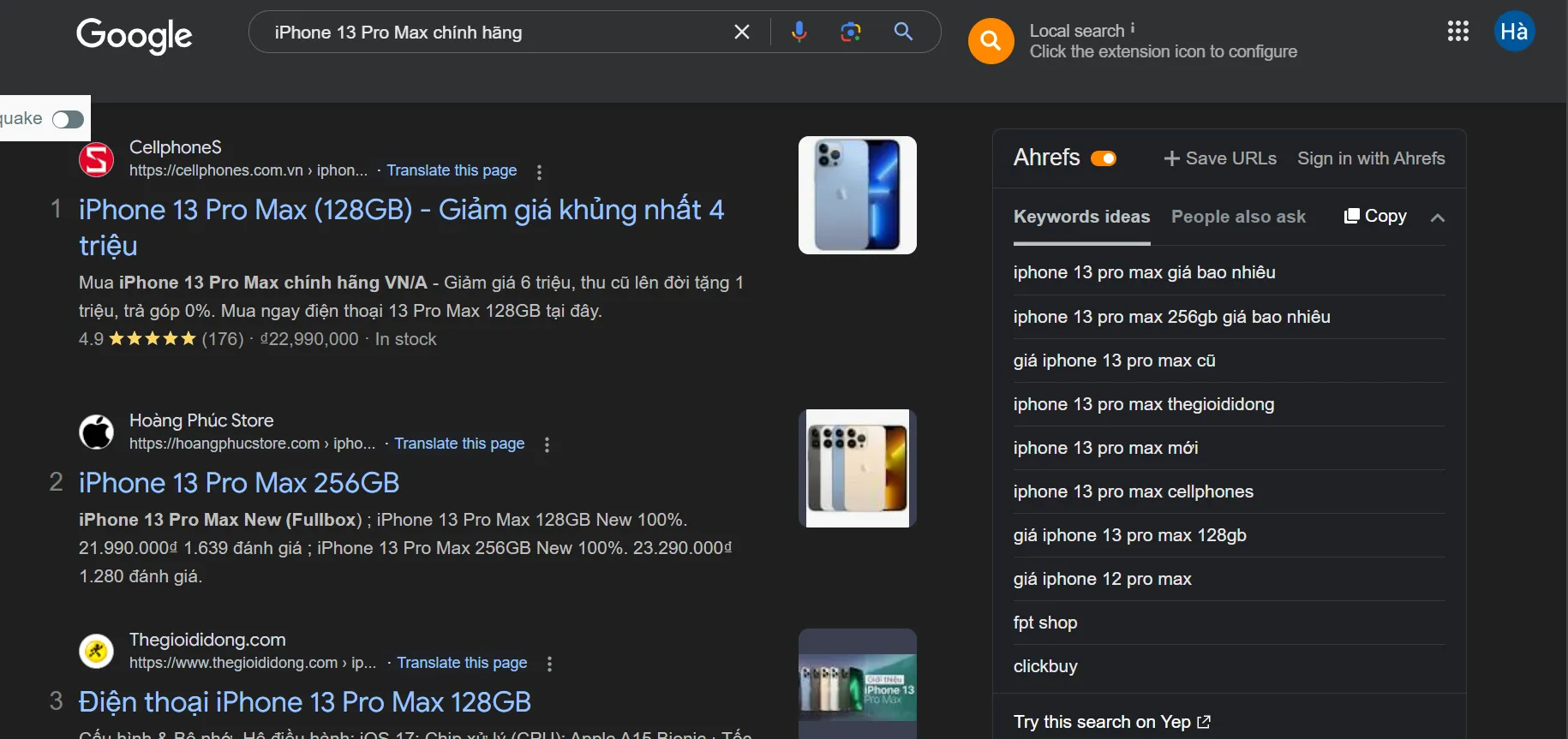Open more options for Thegioididong result
Viewport: 1568px width, 739px height.
pyautogui.click(x=549, y=664)
